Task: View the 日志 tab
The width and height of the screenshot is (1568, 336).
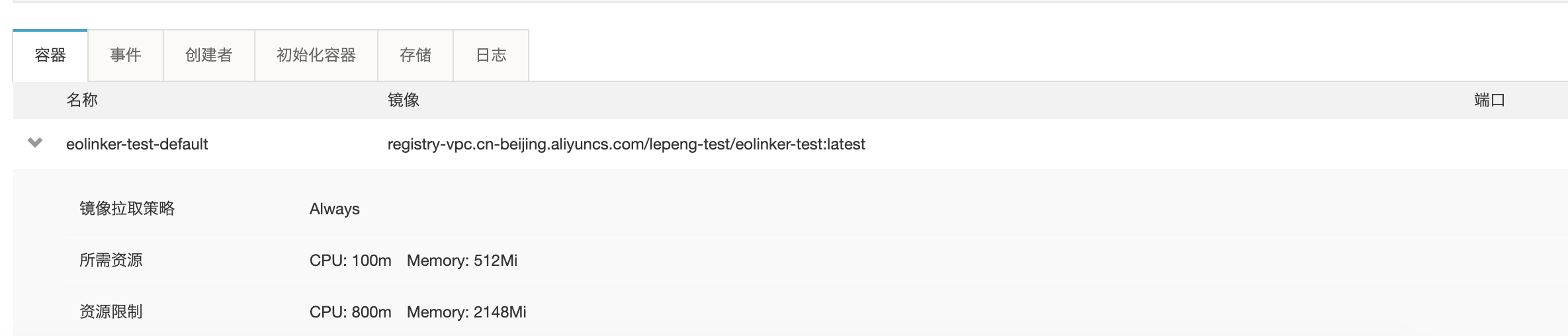Action: click(491, 55)
